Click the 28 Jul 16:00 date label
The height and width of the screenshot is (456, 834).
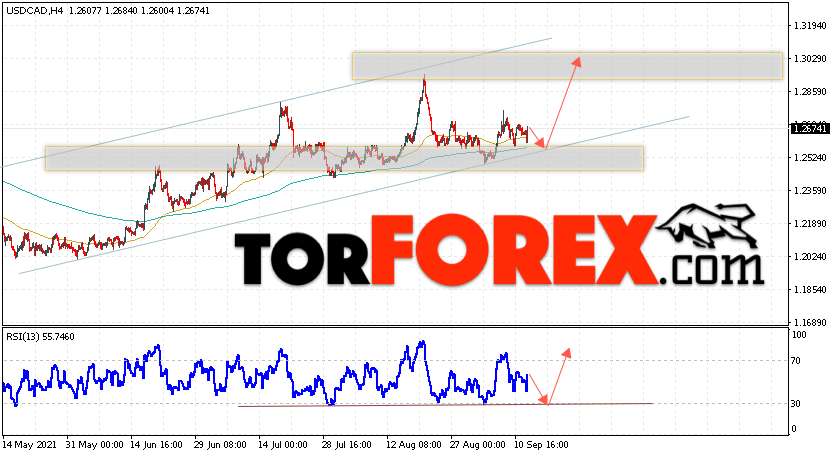pyautogui.click(x=347, y=445)
